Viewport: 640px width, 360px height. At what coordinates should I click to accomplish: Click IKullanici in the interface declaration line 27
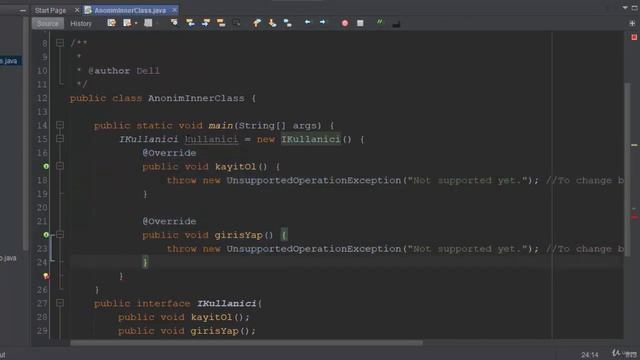pyautogui.click(x=227, y=303)
